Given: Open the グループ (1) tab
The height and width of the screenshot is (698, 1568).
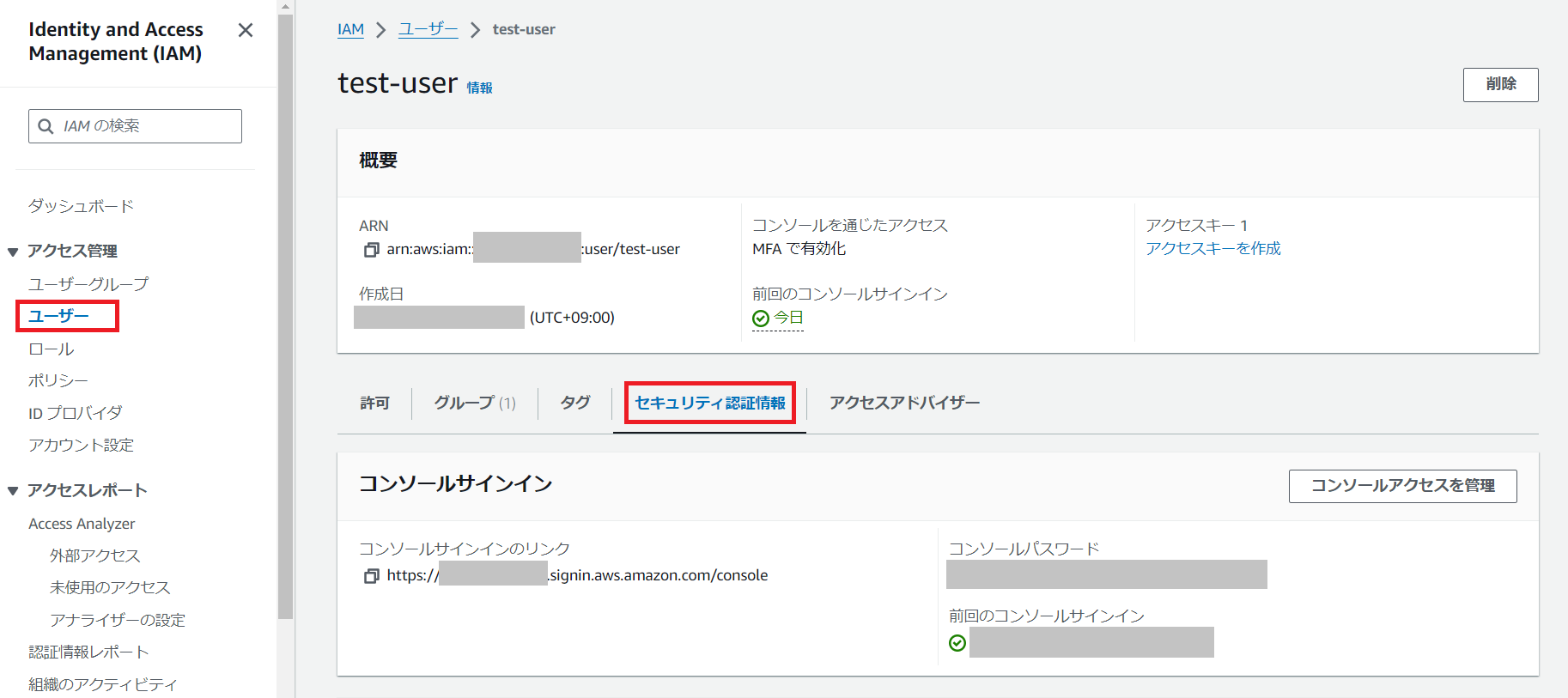Looking at the screenshot, I should [x=474, y=403].
